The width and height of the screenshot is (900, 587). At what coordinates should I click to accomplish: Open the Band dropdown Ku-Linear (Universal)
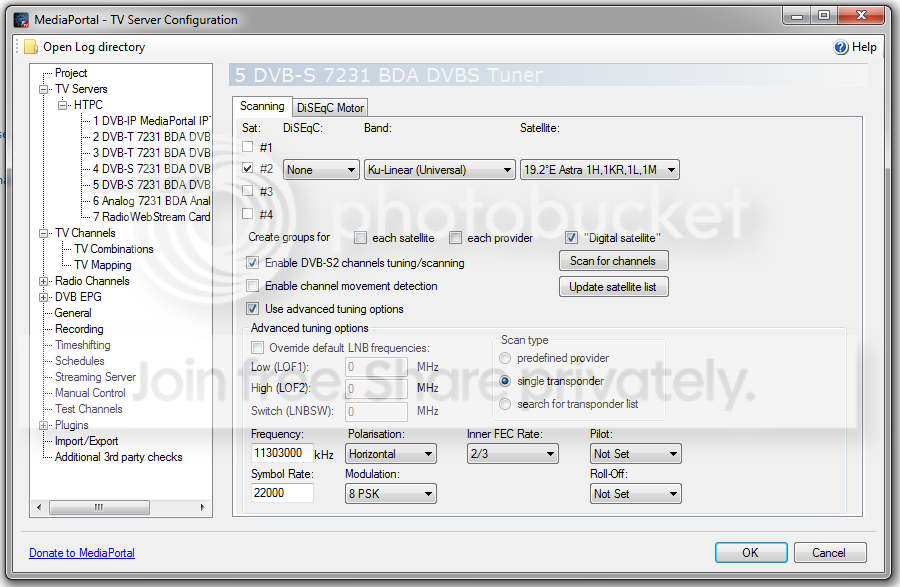pos(439,170)
